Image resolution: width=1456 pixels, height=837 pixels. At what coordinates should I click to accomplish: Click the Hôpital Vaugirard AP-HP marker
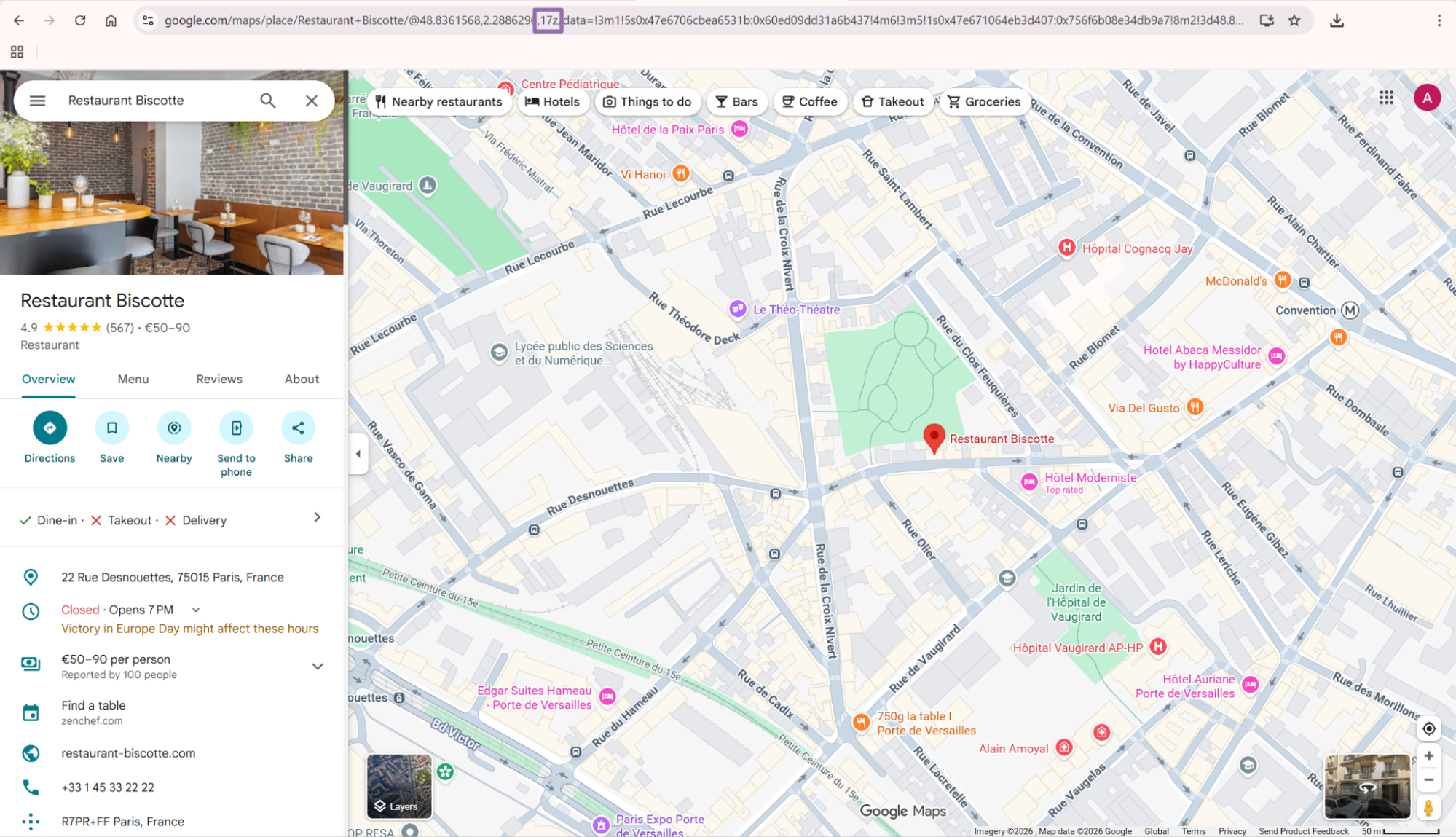(1158, 647)
